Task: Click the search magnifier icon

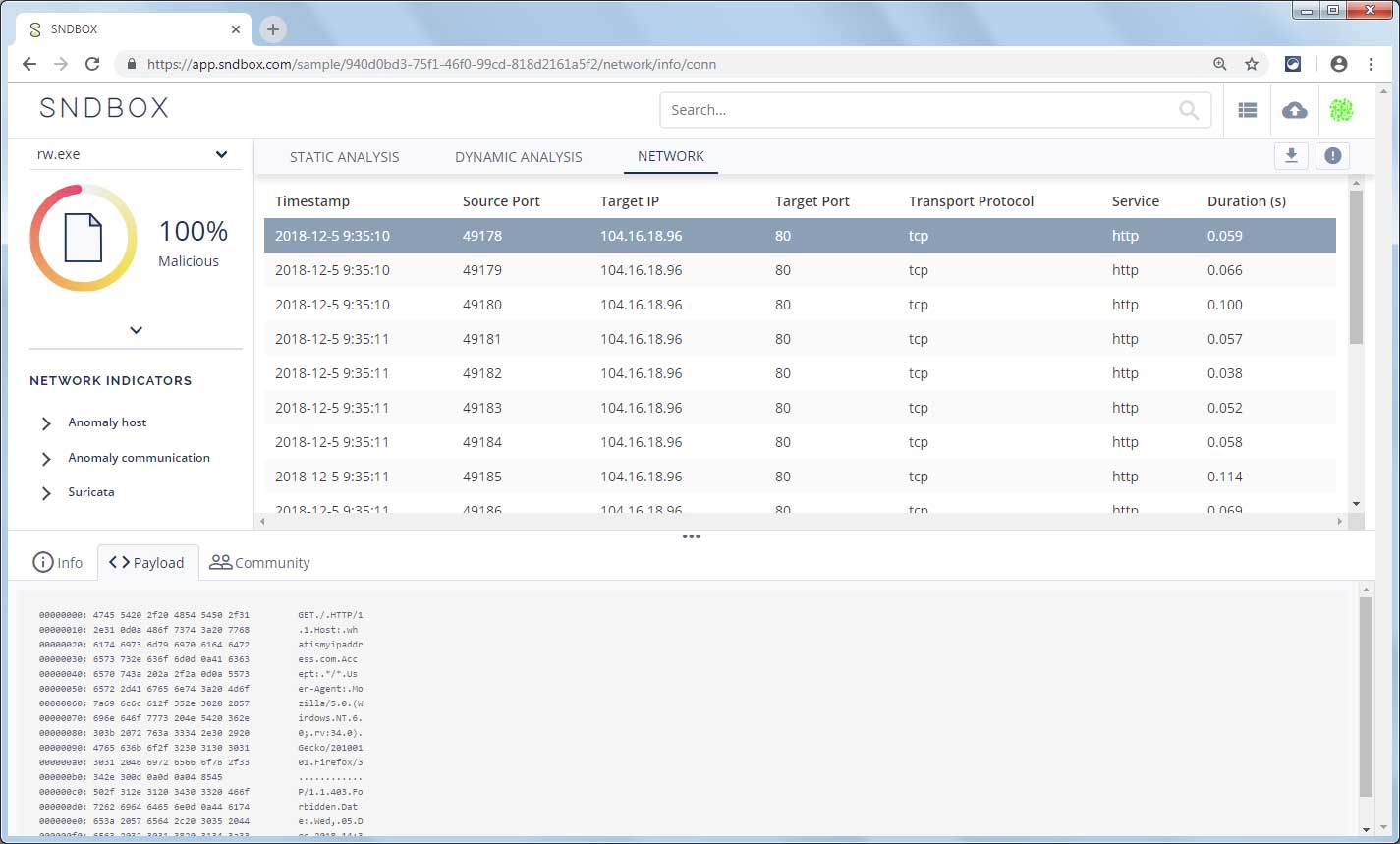Action: (x=1189, y=110)
